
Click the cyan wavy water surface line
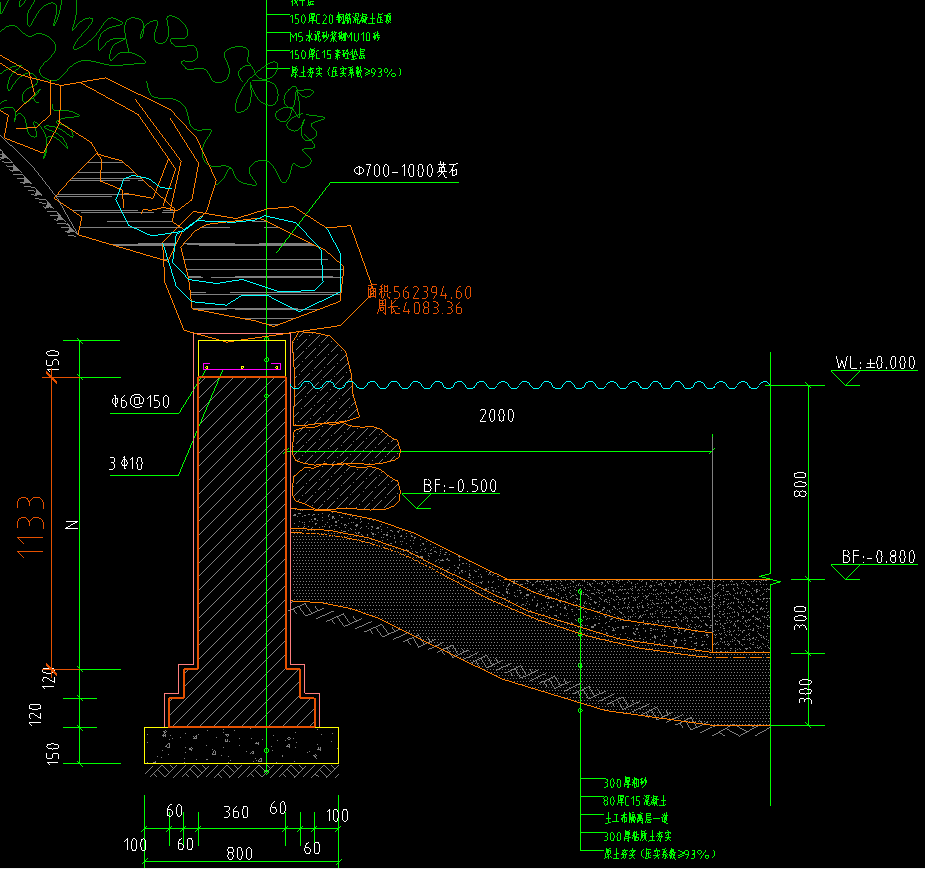coord(531,385)
